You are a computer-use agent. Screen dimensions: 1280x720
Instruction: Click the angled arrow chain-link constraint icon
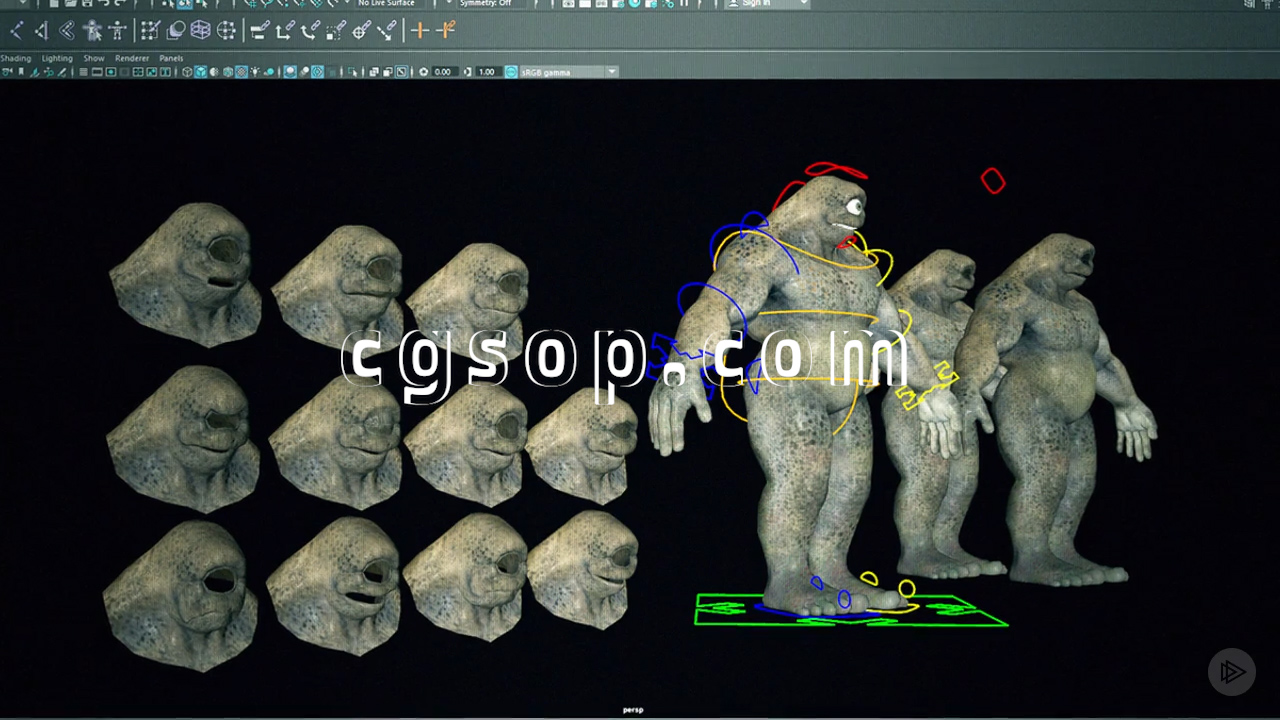click(285, 30)
